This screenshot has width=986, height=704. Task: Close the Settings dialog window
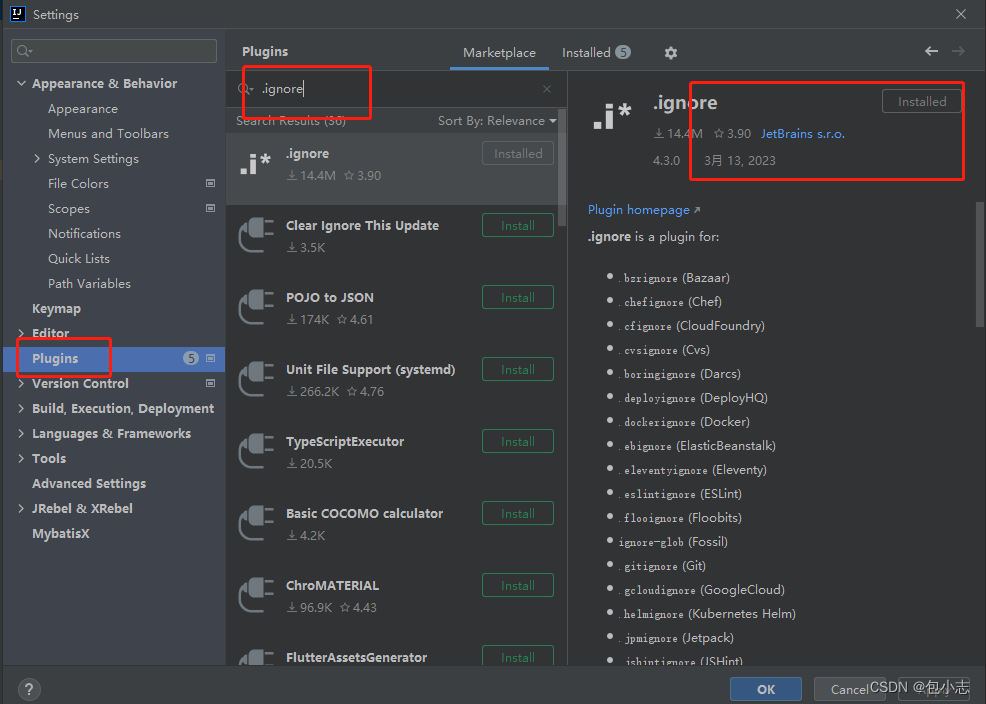tap(961, 14)
